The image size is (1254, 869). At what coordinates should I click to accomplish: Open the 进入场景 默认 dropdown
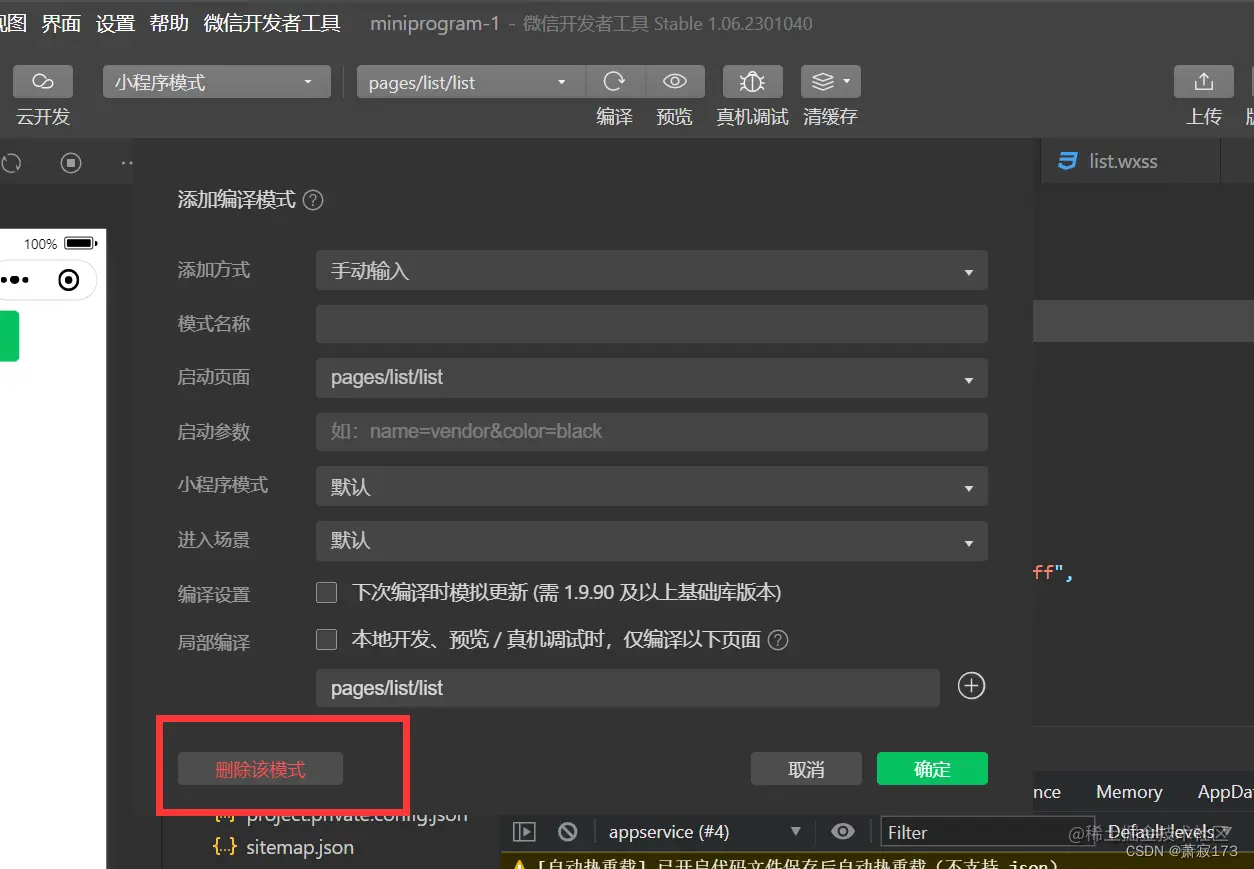pos(652,541)
